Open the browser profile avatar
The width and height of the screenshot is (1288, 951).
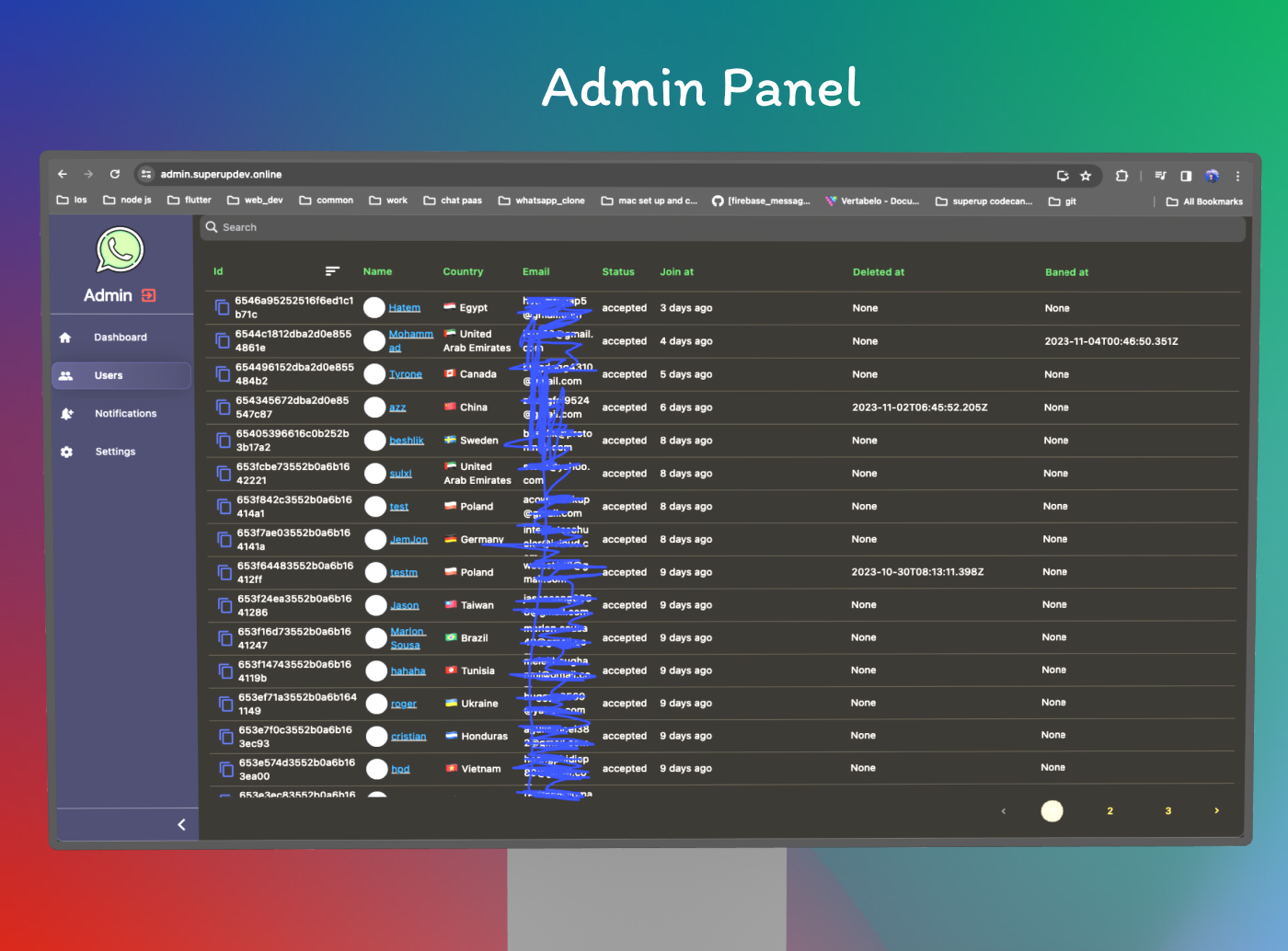click(x=1212, y=176)
